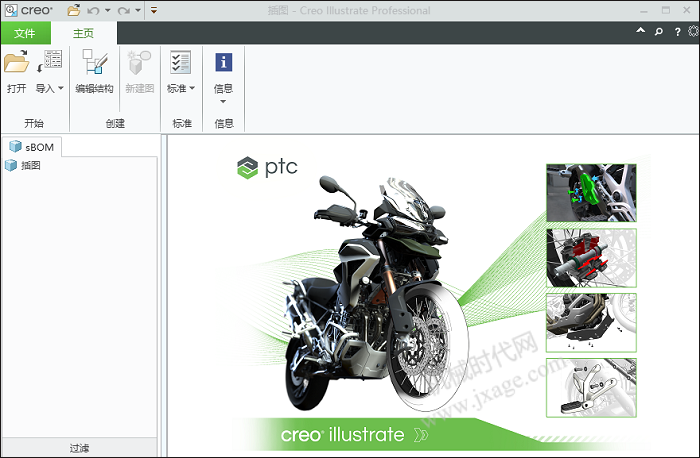The width and height of the screenshot is (700, 458).
Task: Click the red wheel axle thumbnail
Action: click(x=591, y=258)
